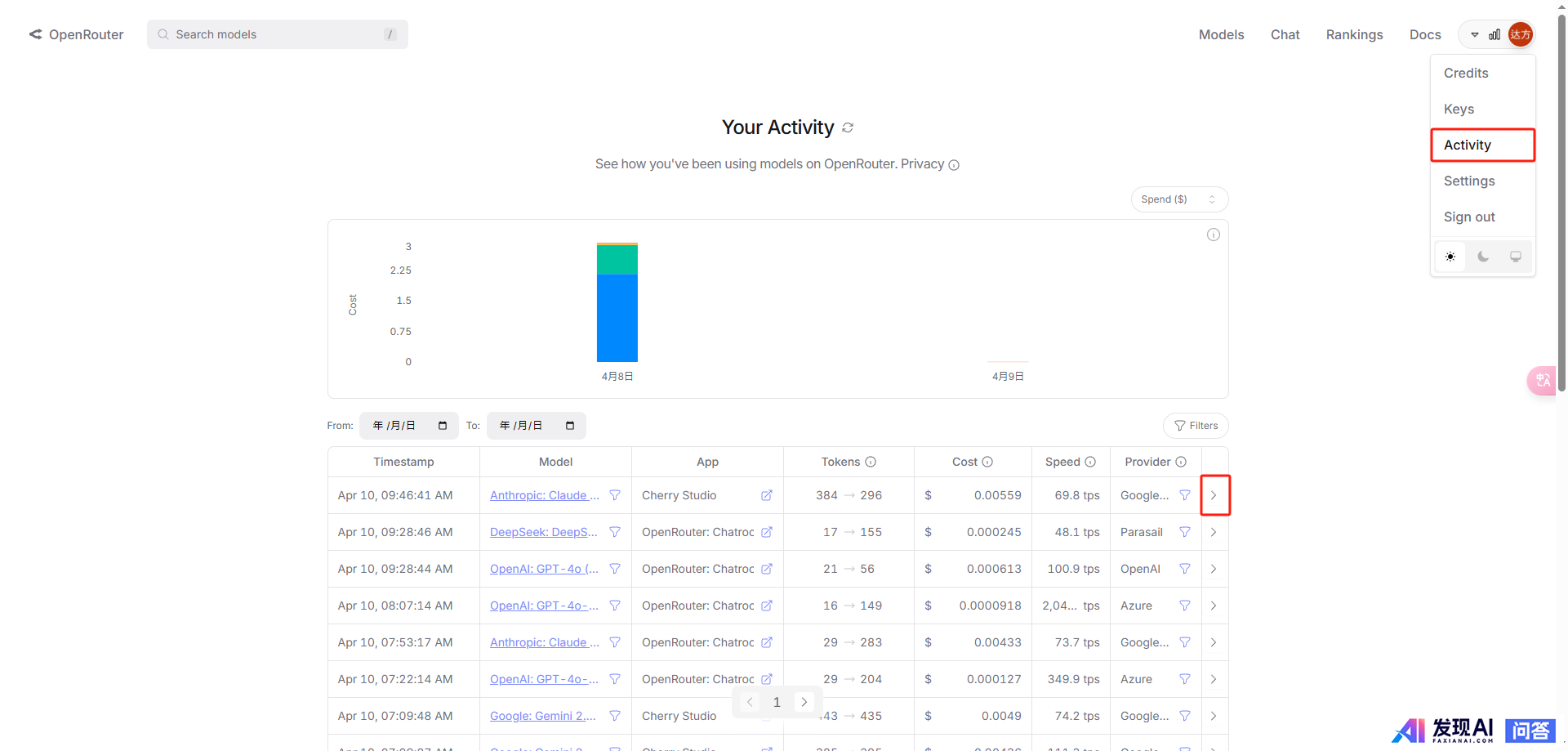
Task: Expand details for 07:22:14 AM row
Action: (x=1214, y=679)
